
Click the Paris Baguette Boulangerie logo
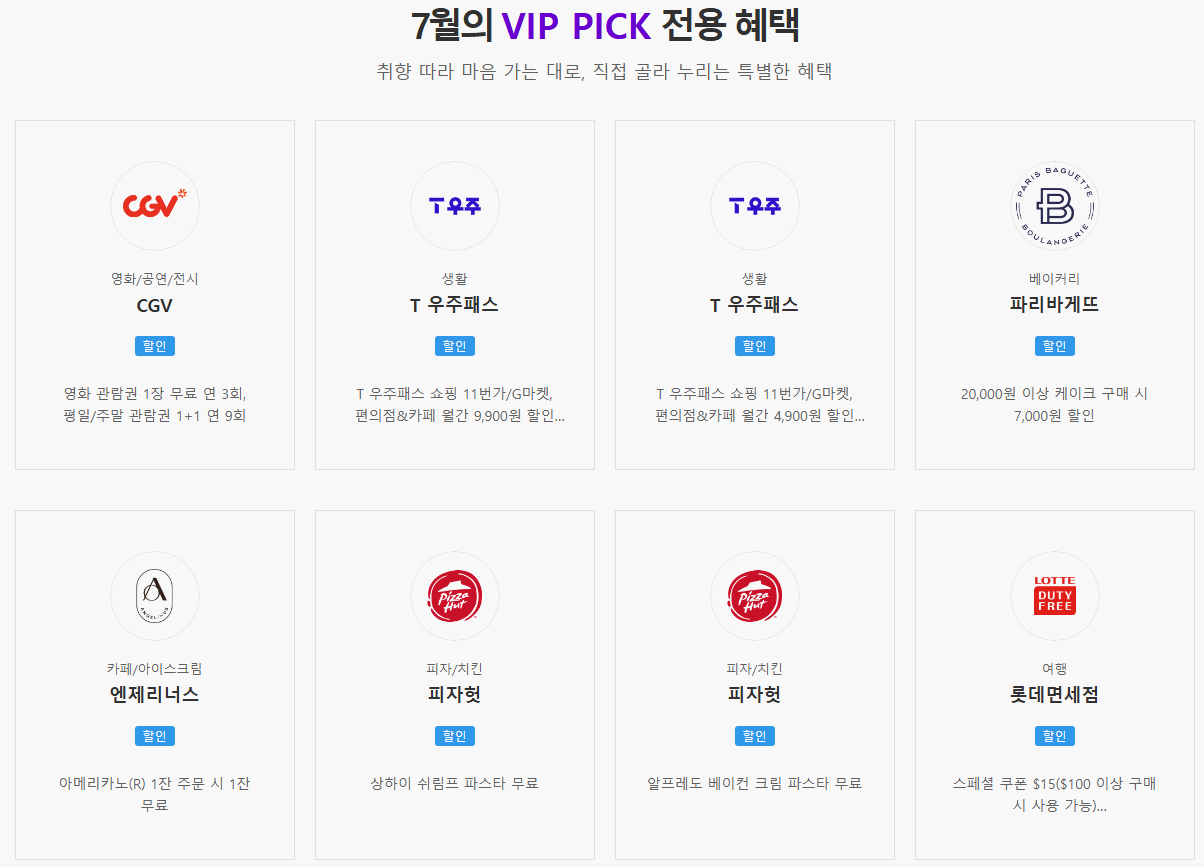coord(1055,206)
